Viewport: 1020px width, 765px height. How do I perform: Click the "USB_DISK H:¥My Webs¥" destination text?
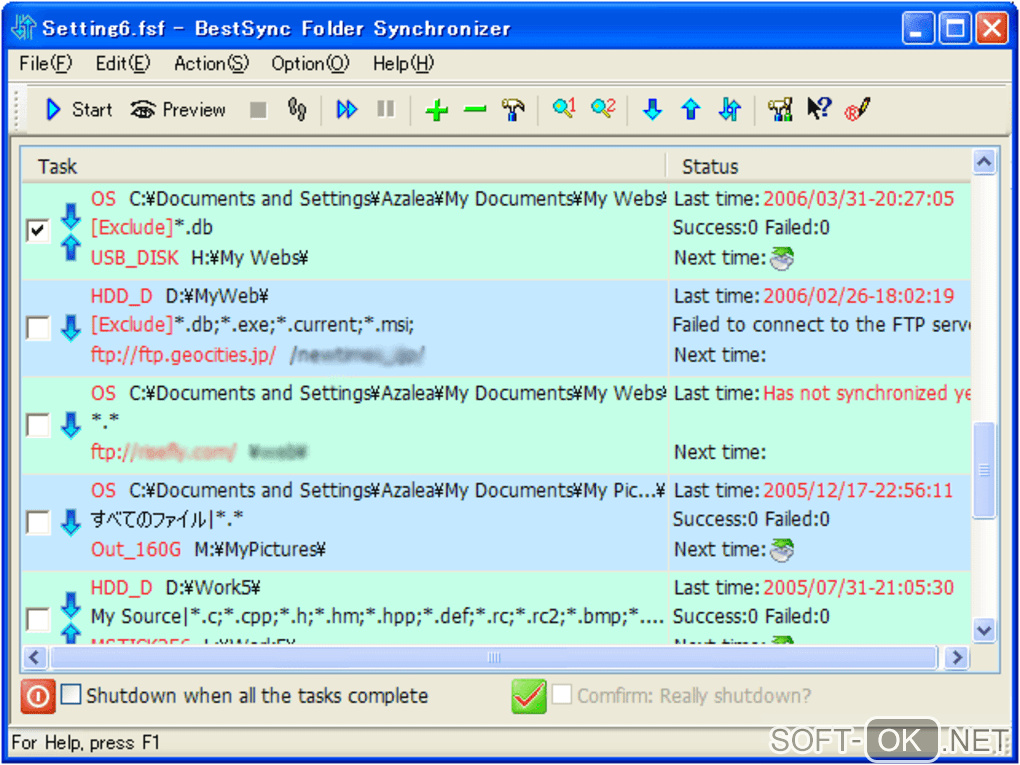click(x=199, y=258)
